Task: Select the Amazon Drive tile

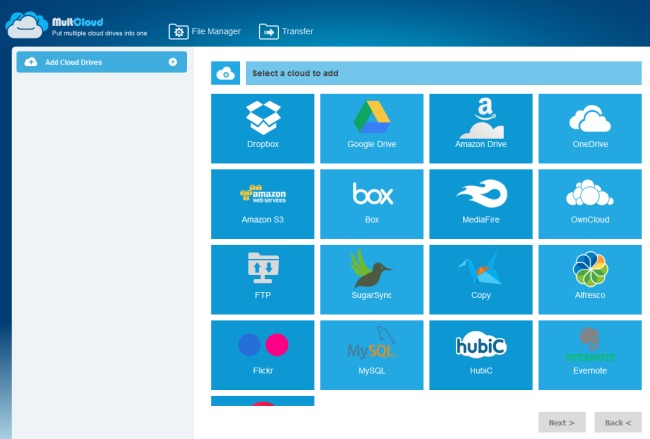Action: (x=480, y=129)
